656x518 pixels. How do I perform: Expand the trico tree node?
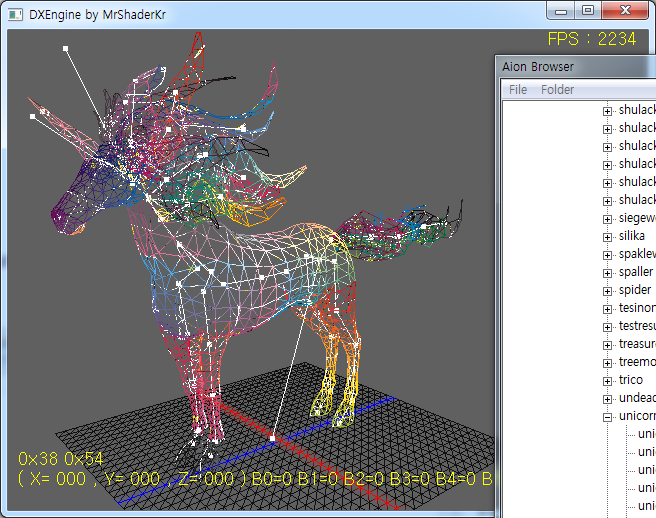click(x=607, y=381)
